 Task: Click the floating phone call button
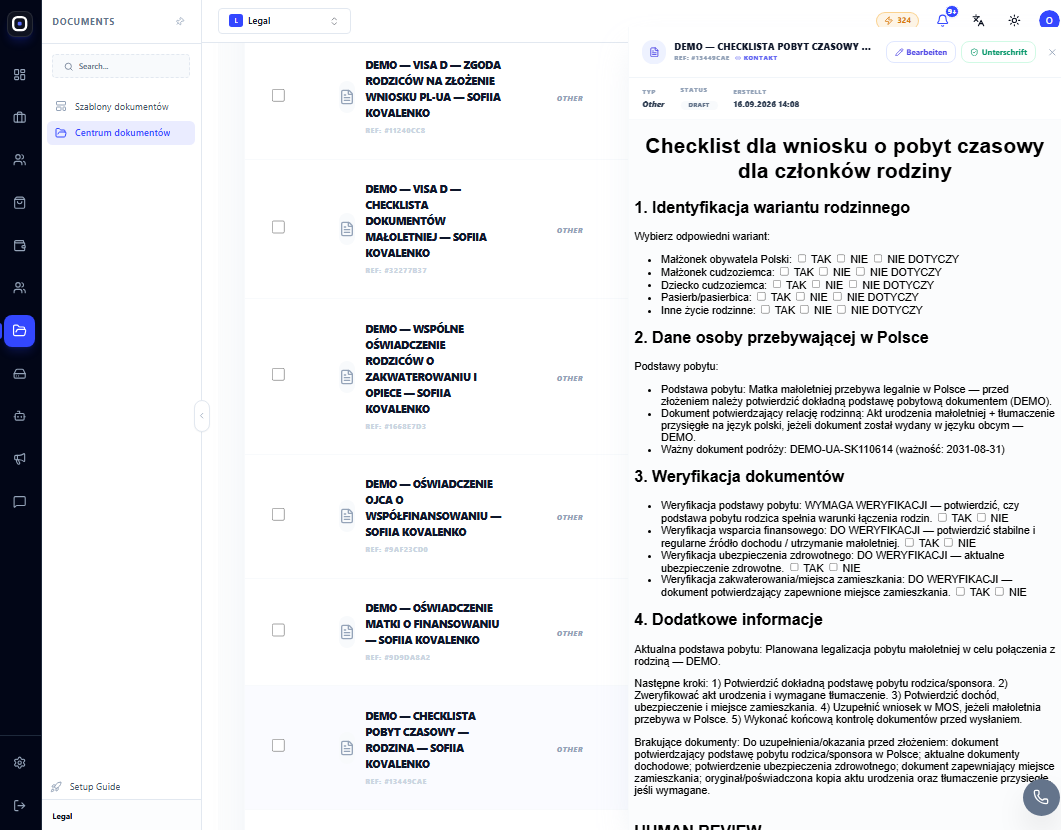point(1041,798)
